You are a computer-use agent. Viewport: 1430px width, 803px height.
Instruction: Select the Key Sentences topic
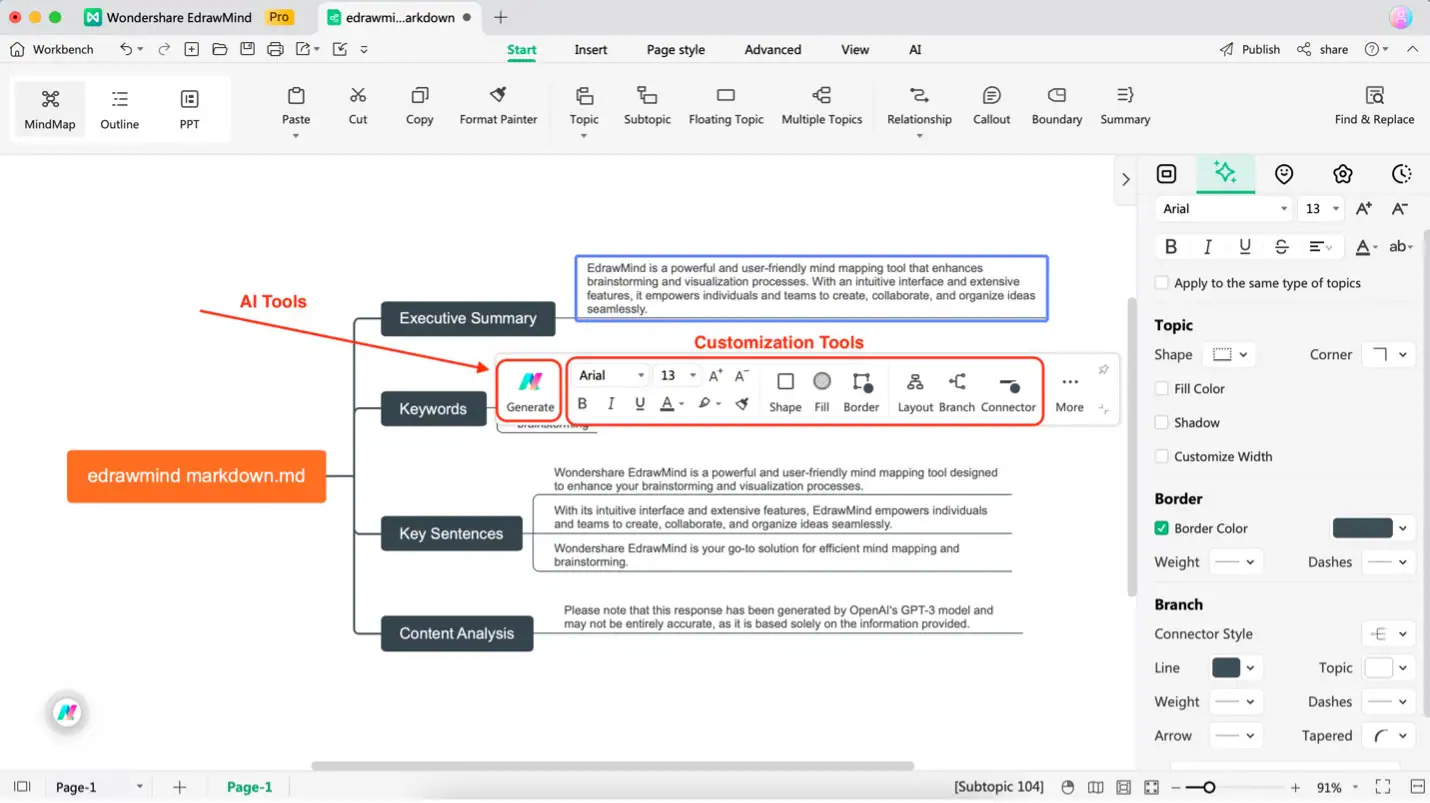(x=451, y=533)
